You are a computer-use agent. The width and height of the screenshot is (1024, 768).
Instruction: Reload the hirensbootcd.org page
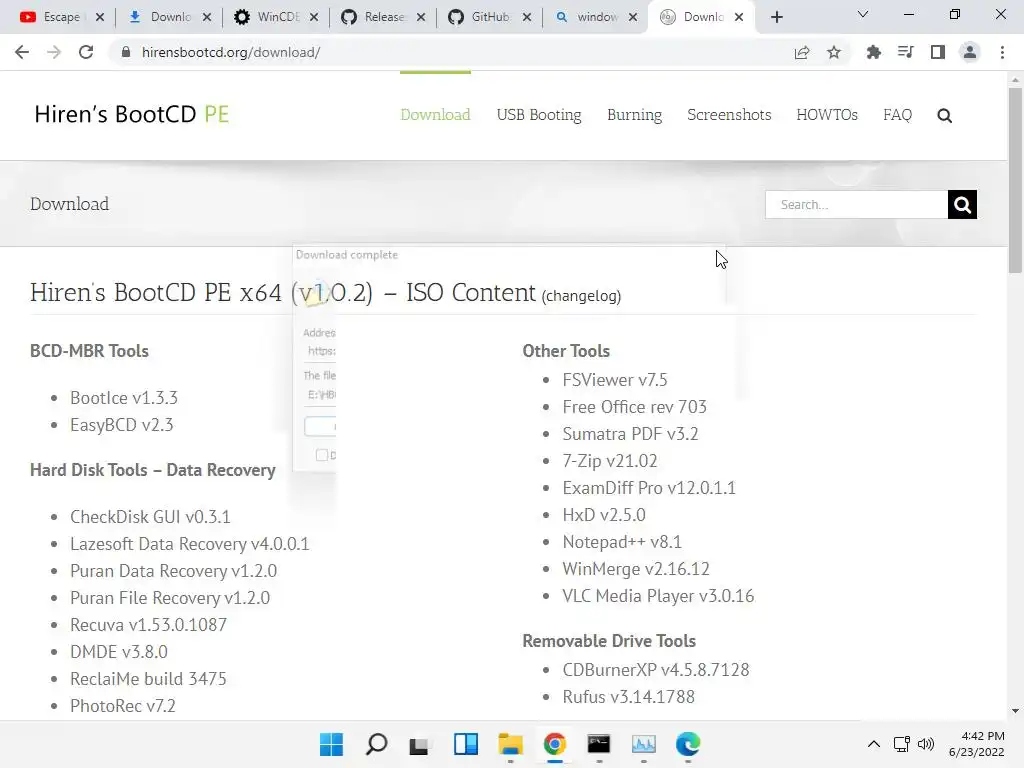pos(86,52)
